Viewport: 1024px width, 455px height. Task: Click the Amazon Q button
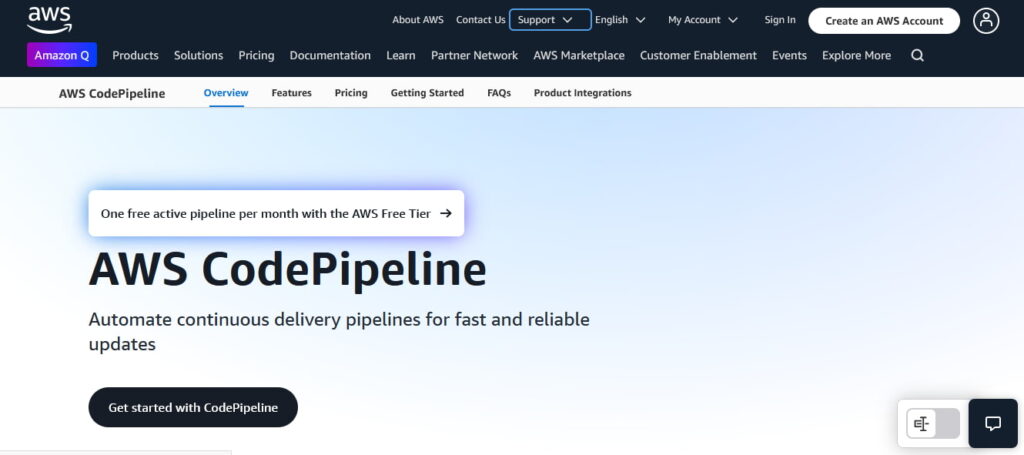62,55
